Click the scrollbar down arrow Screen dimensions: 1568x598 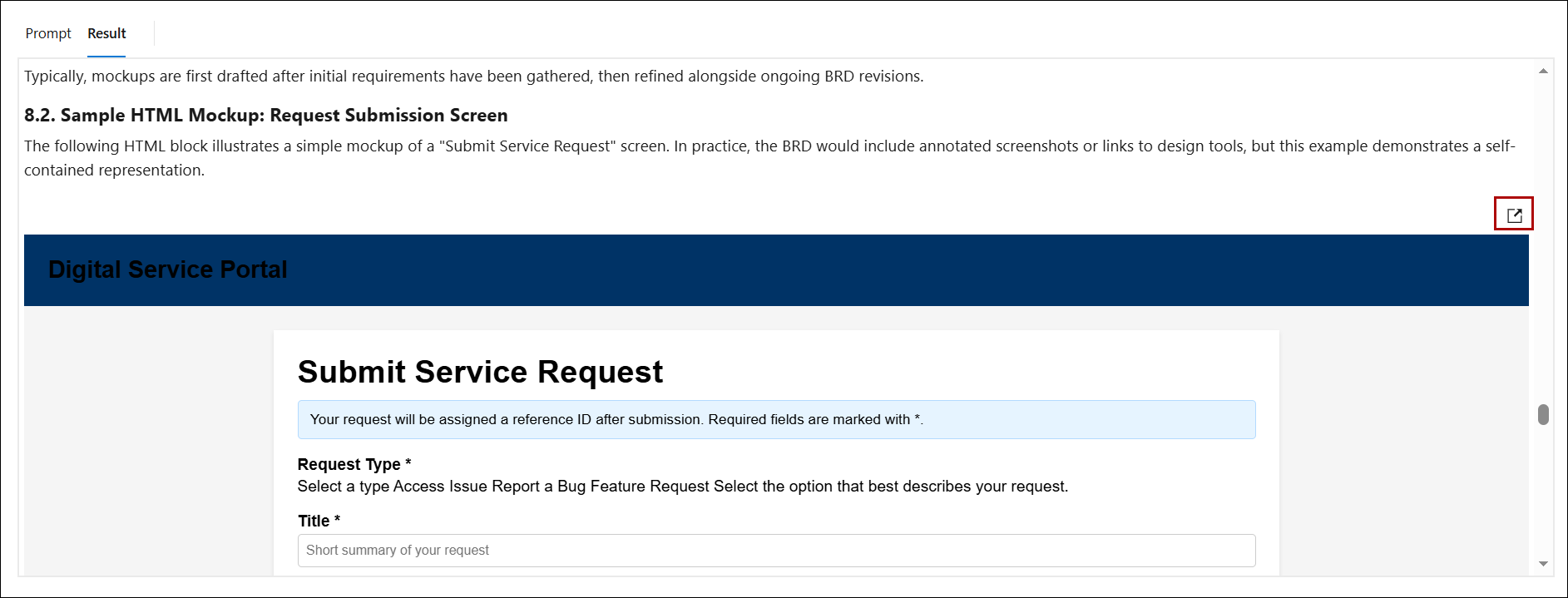point(1543,564)
